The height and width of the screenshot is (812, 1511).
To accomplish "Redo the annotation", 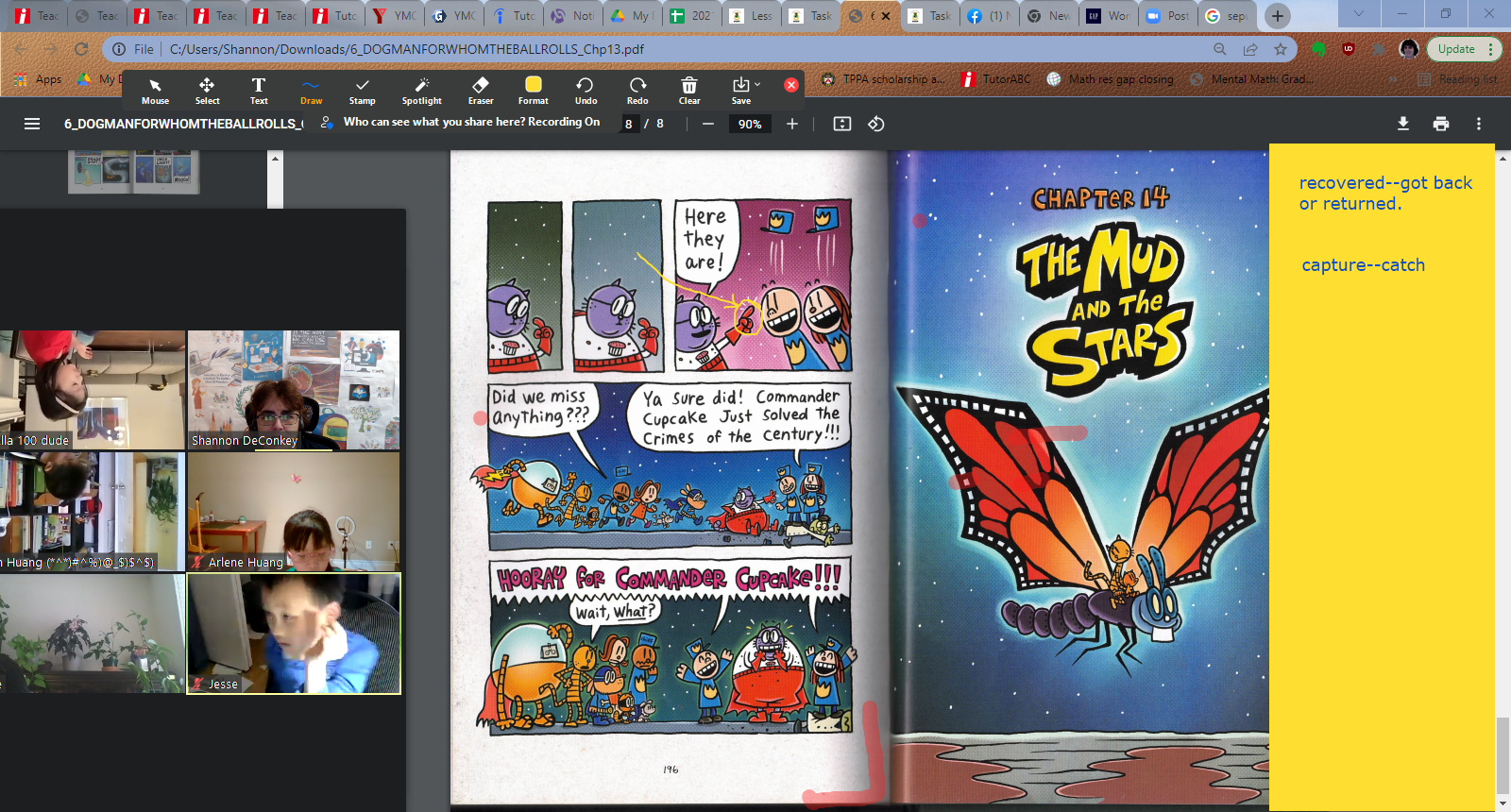I will click(637, 91).
